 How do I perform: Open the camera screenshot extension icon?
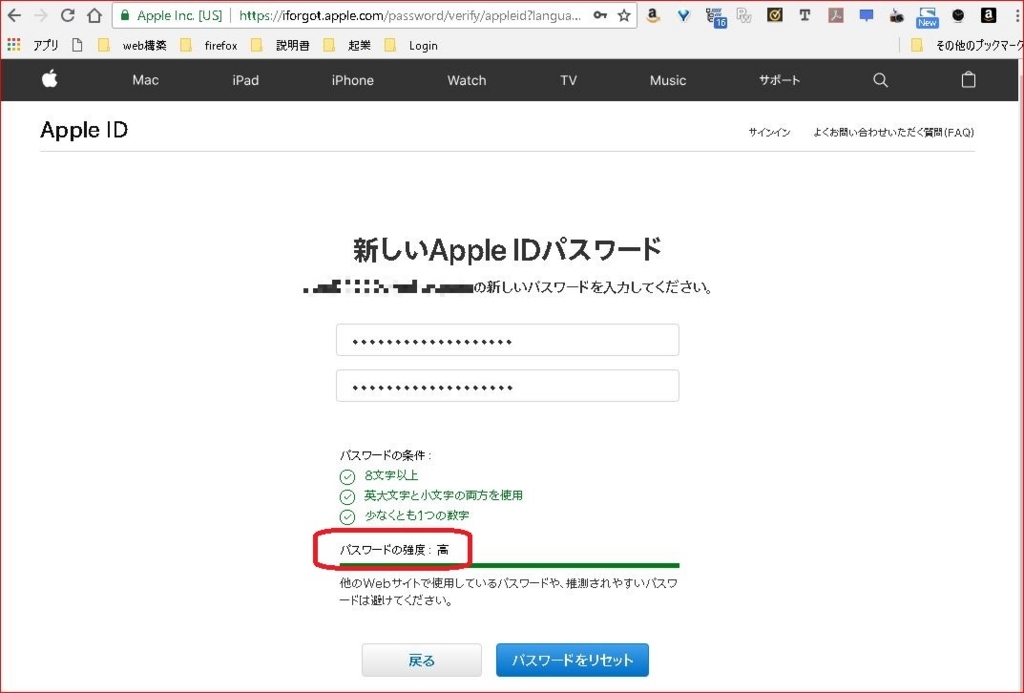coord(897,15)
